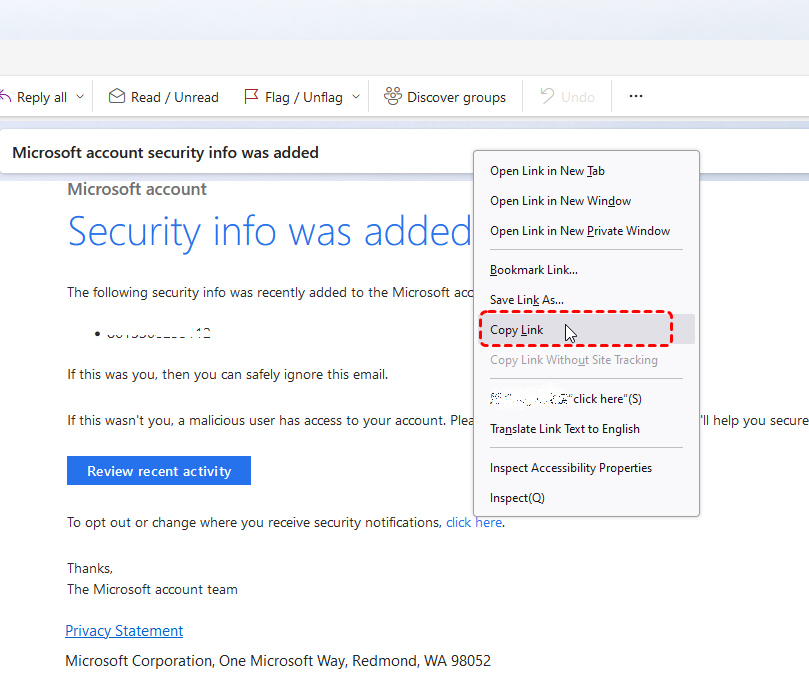The image size is (809, 679).
Task: Open Inspect Accessibility Properties
Action: 570,468
